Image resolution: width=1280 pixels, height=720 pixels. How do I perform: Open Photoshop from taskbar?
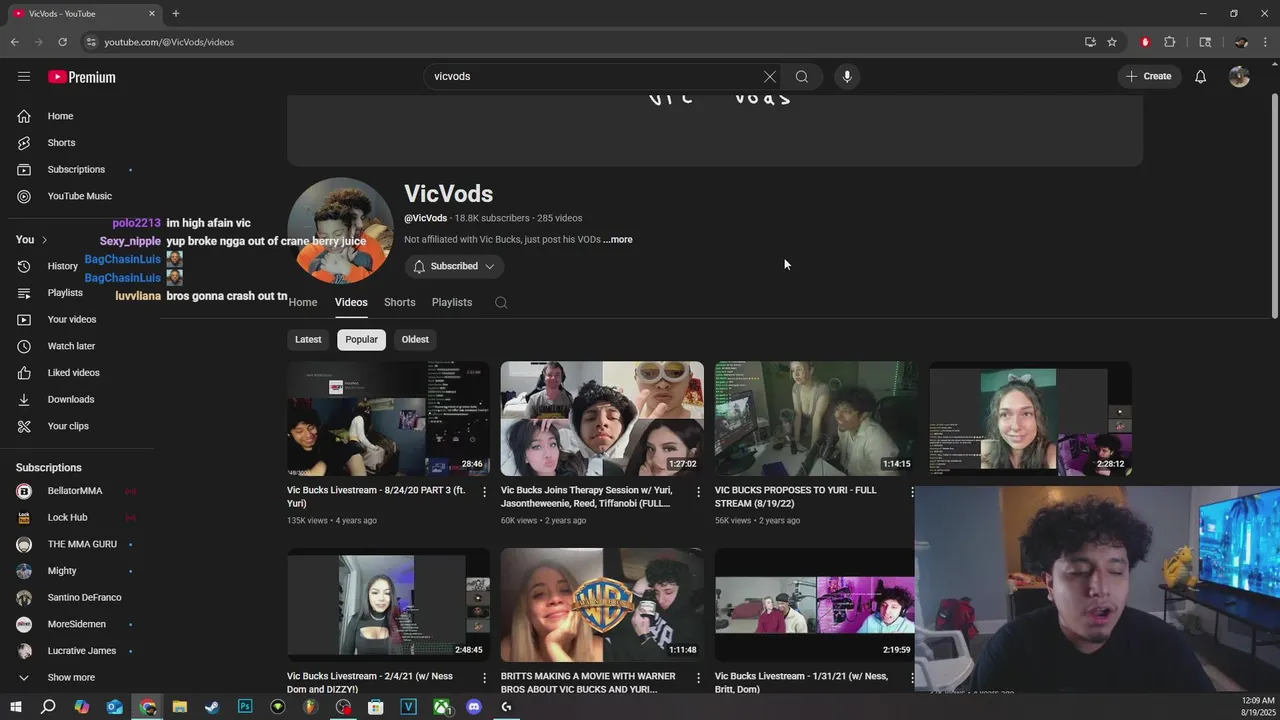[245, 707]
